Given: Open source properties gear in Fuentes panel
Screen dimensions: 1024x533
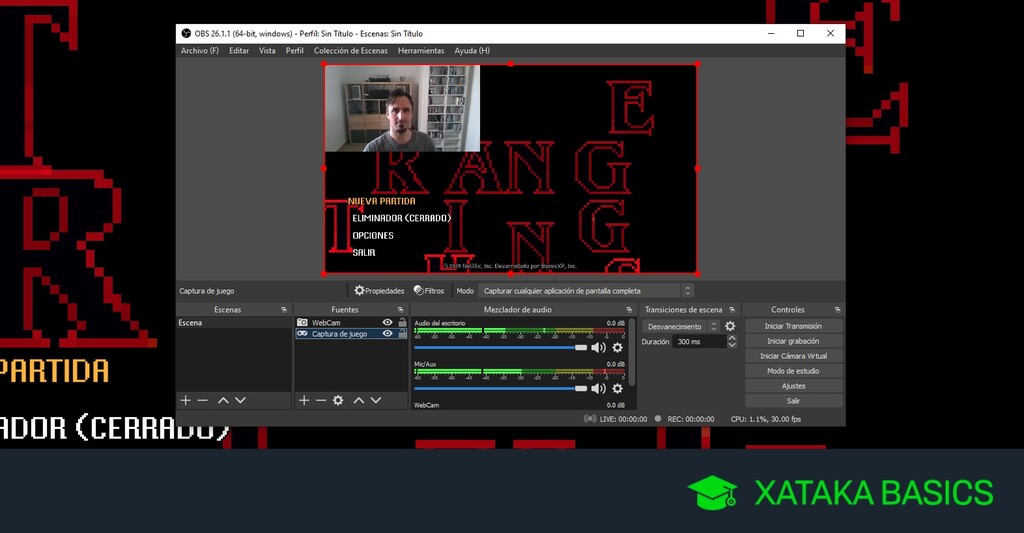Looking at the screenshot, I should 338,400.
